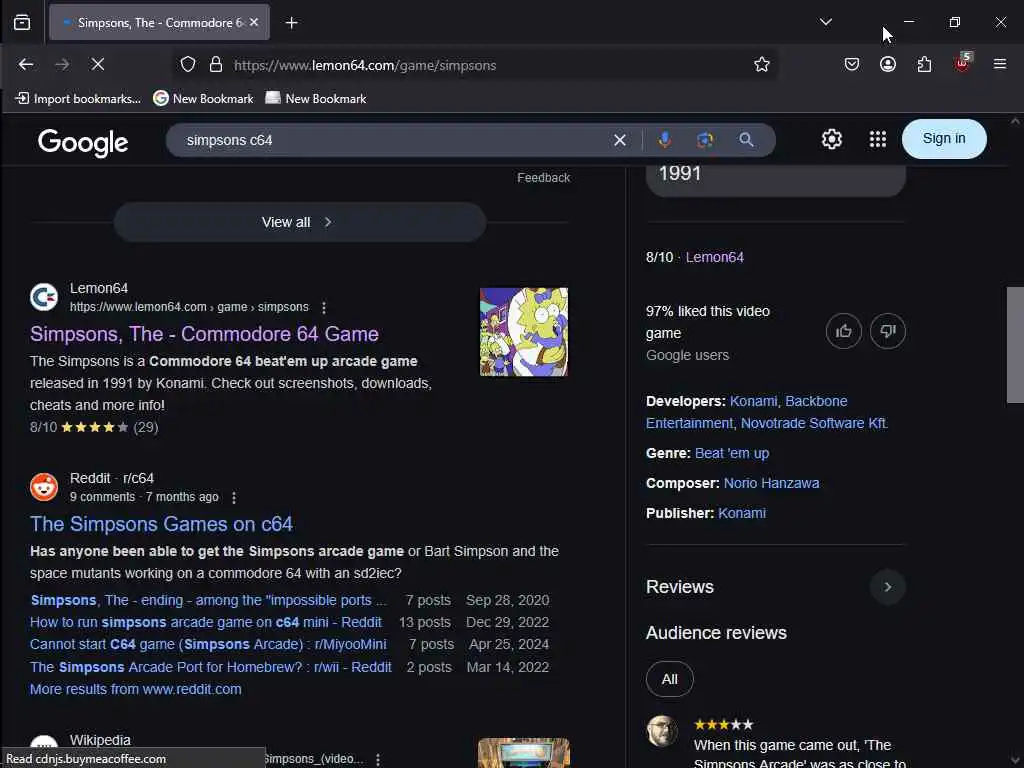This screenshot has width=1024, height=768.
Task: Like this video game with thumbs up
Action: (843, 331)
